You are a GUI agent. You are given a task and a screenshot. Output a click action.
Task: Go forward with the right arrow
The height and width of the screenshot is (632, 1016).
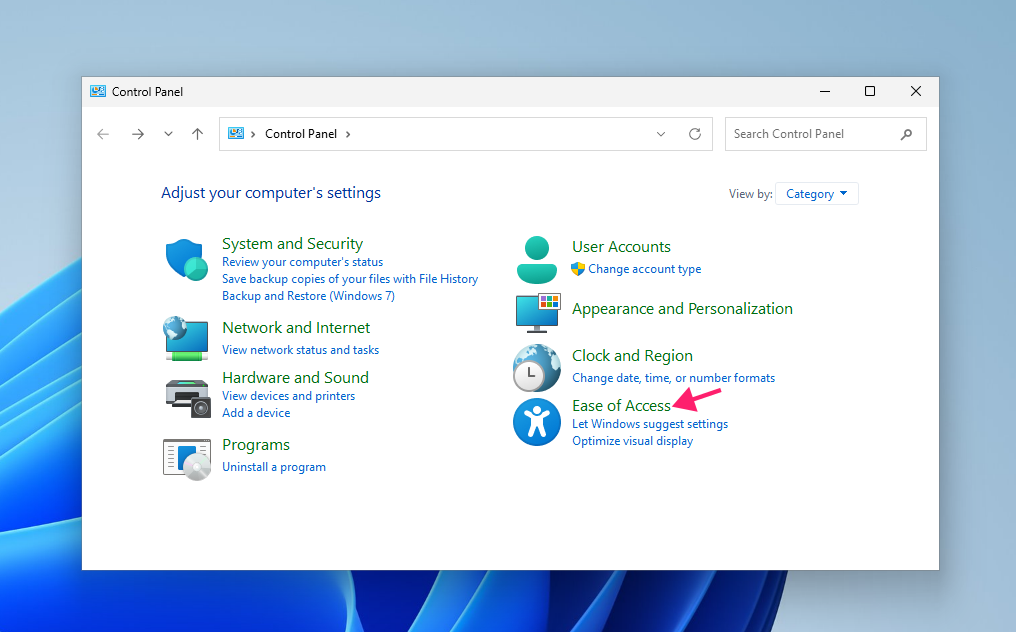pos(137,134)
